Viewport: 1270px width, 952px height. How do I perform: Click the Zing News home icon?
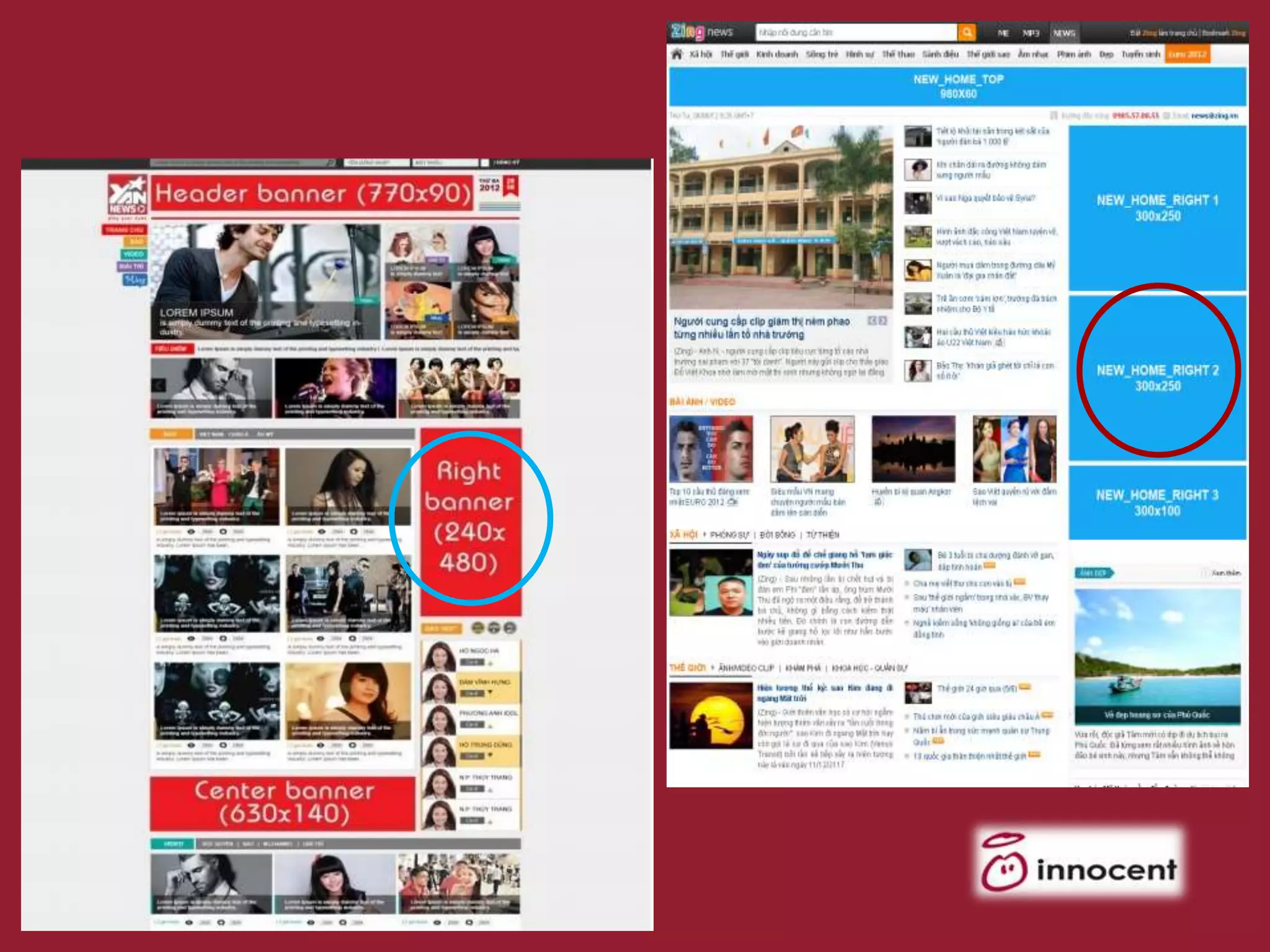click(677, 54)
